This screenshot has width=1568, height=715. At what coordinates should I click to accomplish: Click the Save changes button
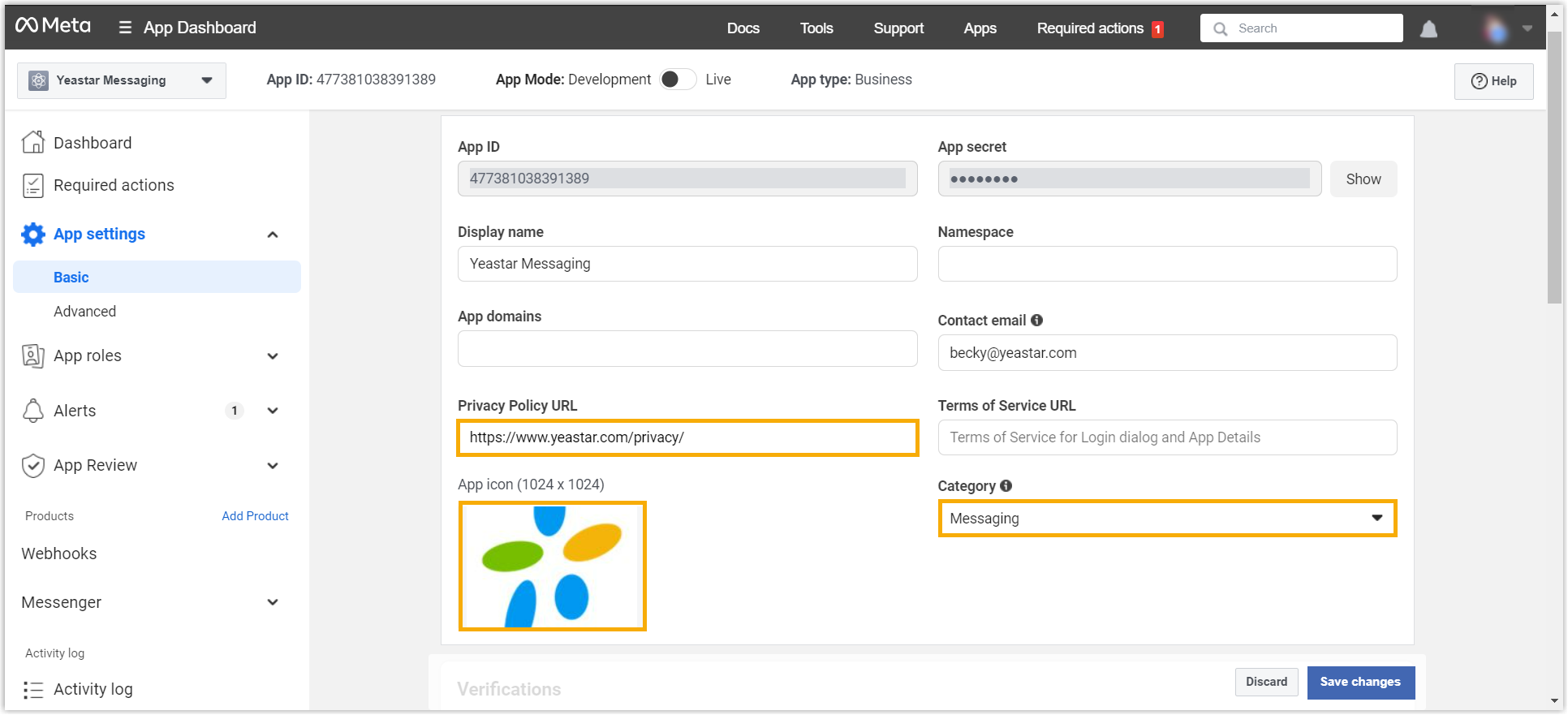click(1360, 683)
